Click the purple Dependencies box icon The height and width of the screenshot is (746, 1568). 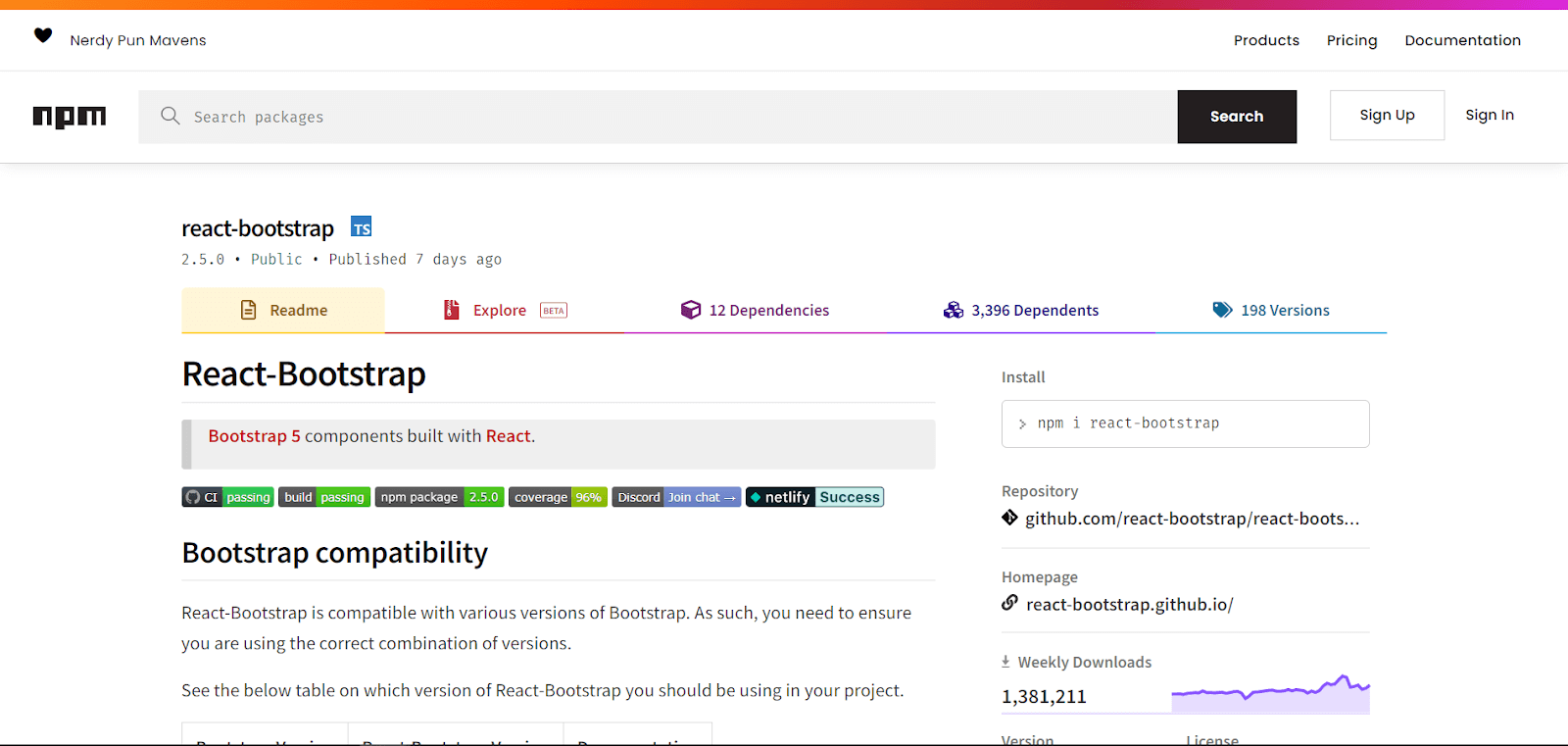pyautogui.click(x=691, y=310)
